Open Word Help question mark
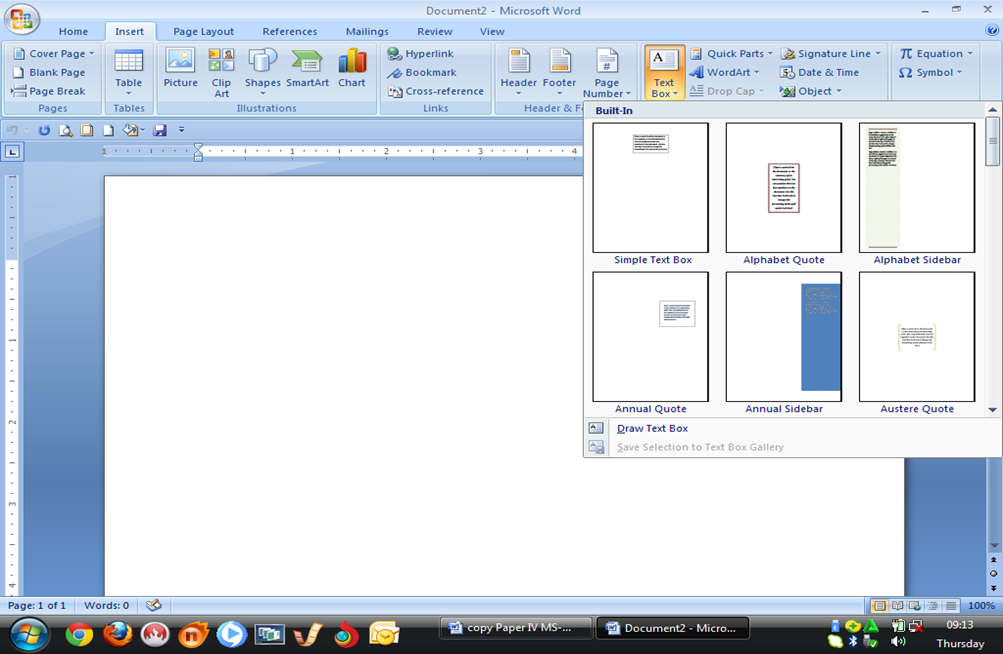 [x=992, y=30]
